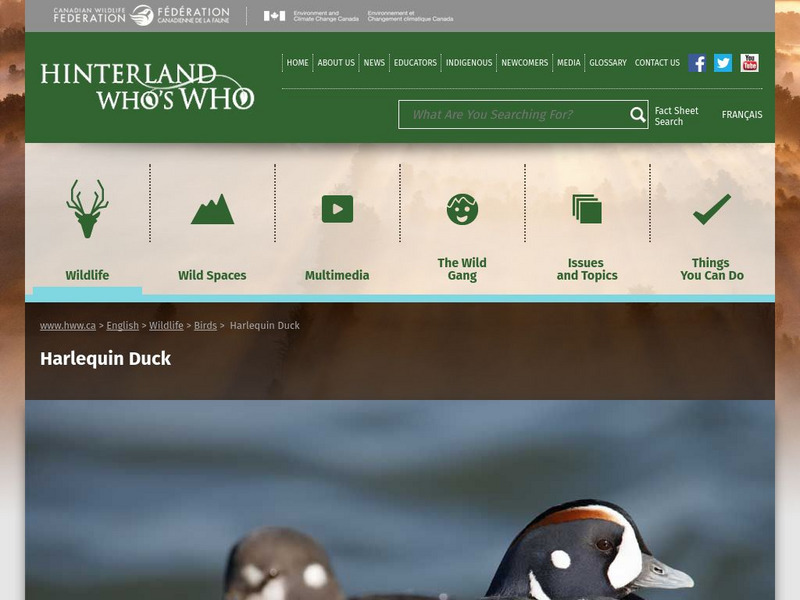Click the Issues and Topics stacked pages icon
Viewport: 800px width, 600px height.
[587, 207]
